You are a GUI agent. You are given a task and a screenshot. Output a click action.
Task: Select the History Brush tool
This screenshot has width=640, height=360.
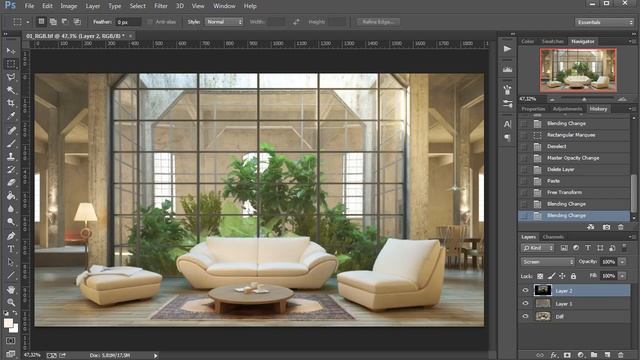(x=11, y=169)
